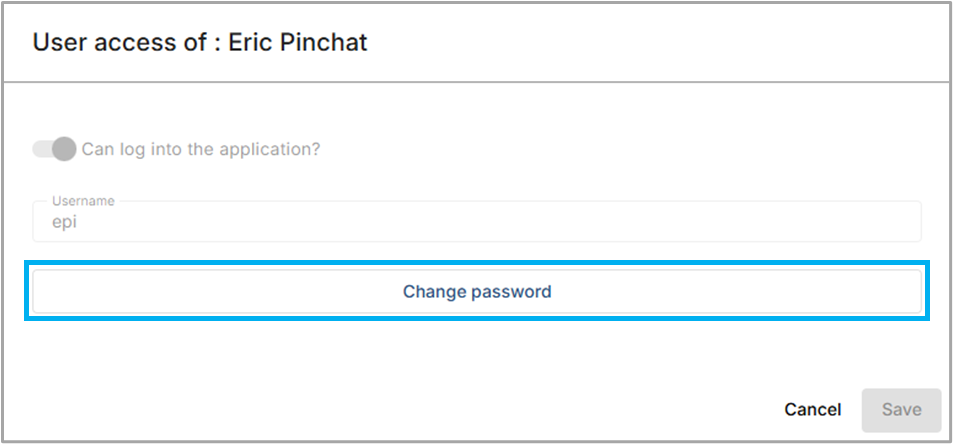
Task: Click the Change password button
Action: pyautogui.click(x=477, y=292)
